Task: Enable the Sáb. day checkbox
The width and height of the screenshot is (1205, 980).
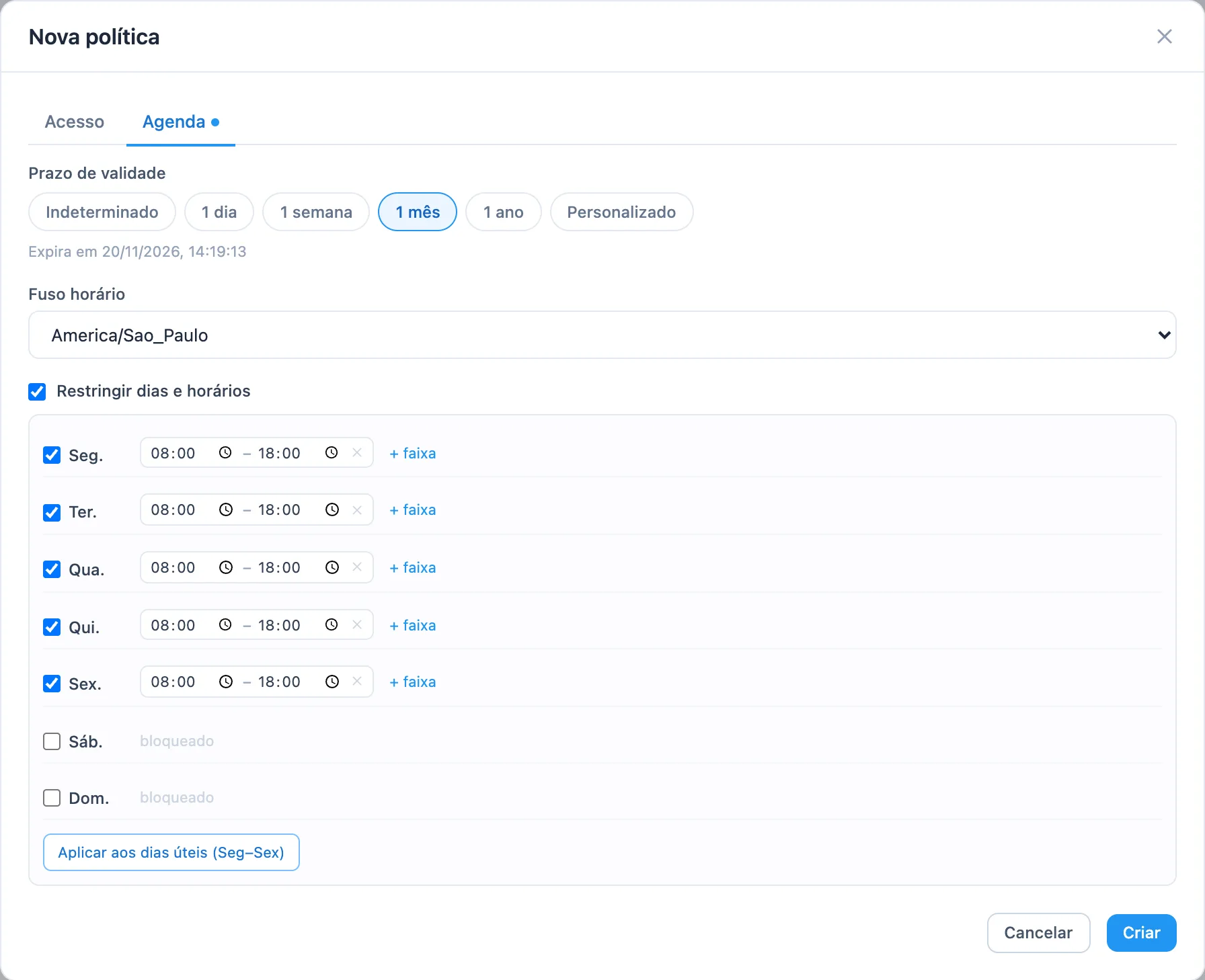Action: (x=52, y=741)
